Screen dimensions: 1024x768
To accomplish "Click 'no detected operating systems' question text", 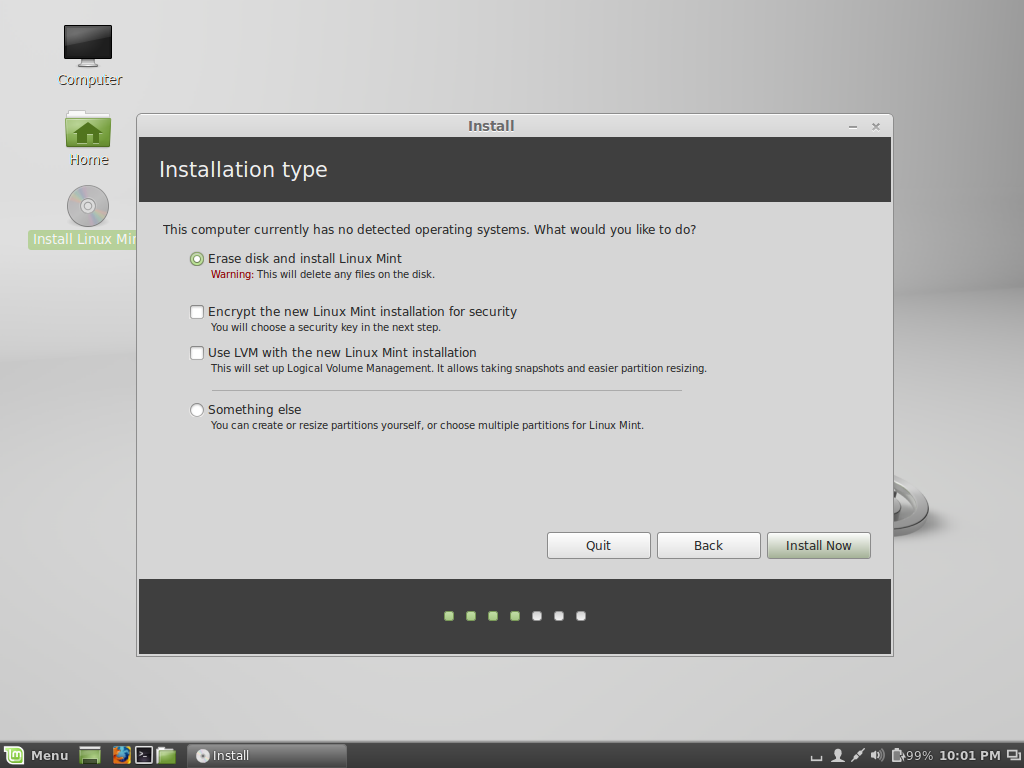I will coord(430,230).
